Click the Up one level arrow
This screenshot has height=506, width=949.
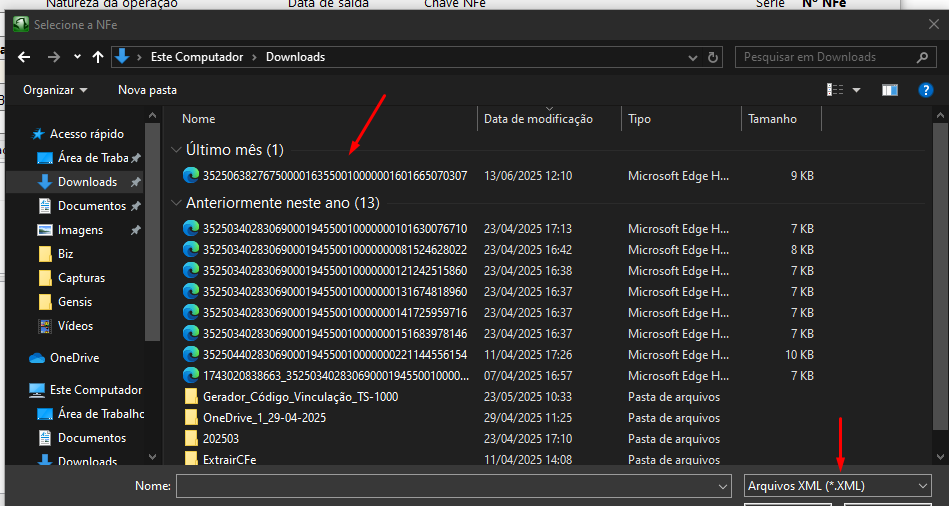tap(98, 57)
